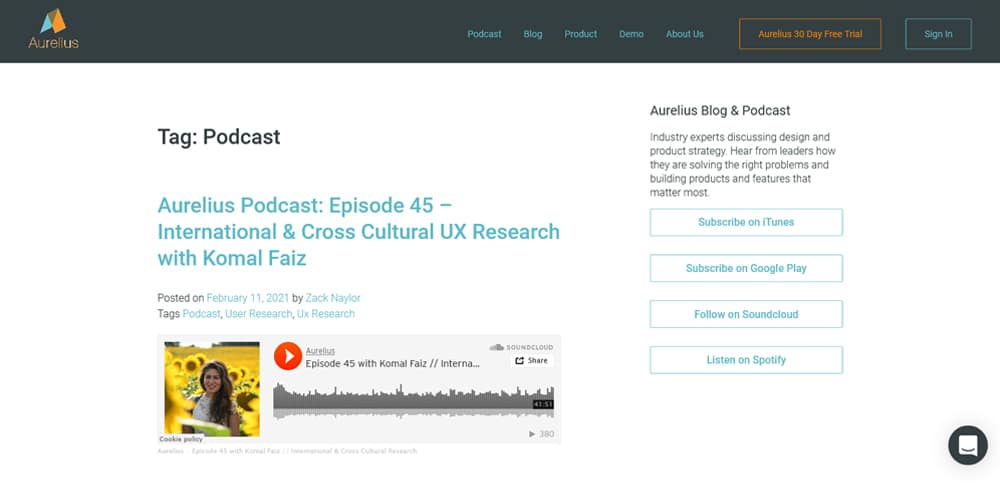Seek within the SoundCloud waveform

(x=413, y=401)
